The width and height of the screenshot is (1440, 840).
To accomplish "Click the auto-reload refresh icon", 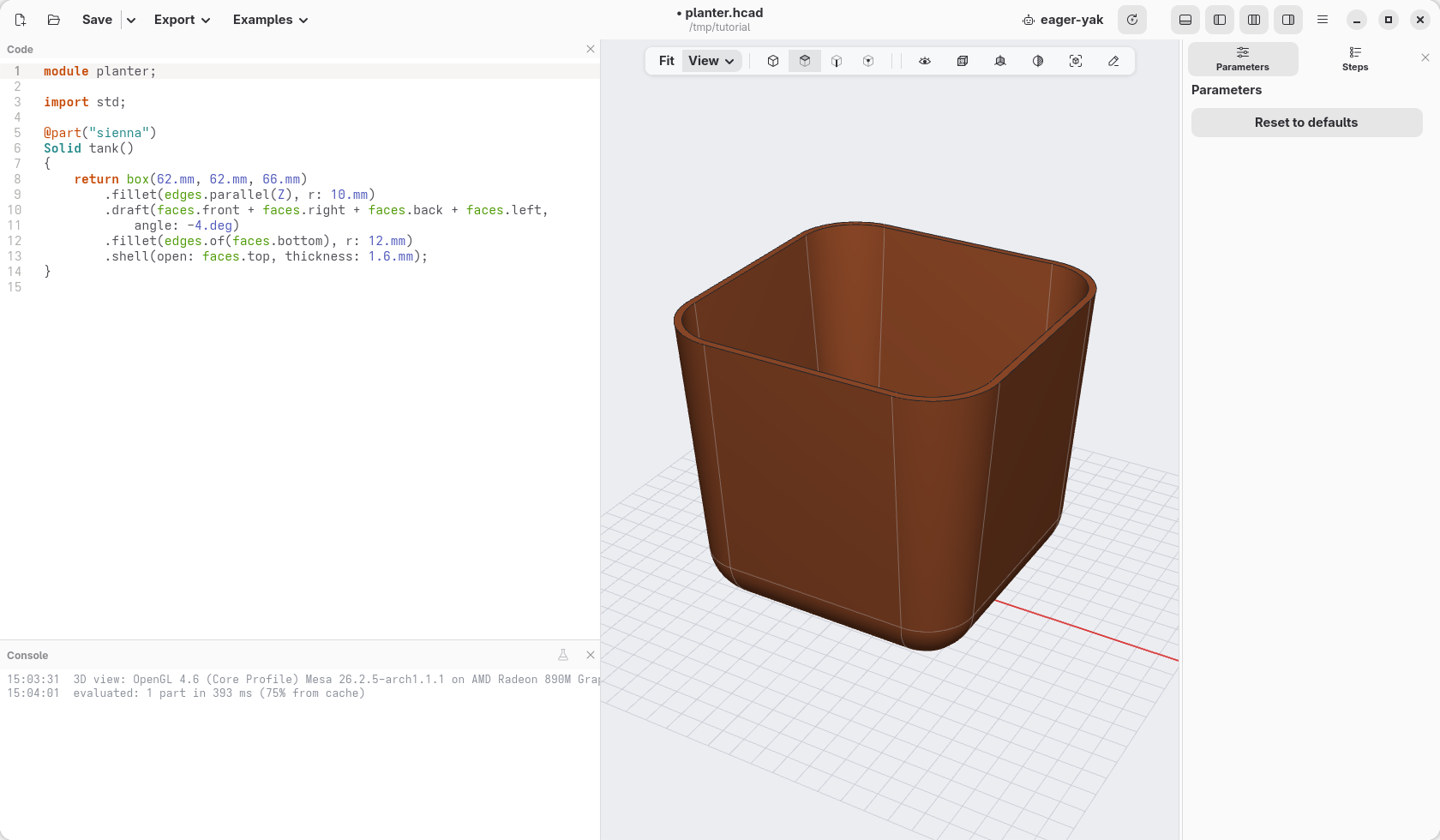I will point(1132,20).
